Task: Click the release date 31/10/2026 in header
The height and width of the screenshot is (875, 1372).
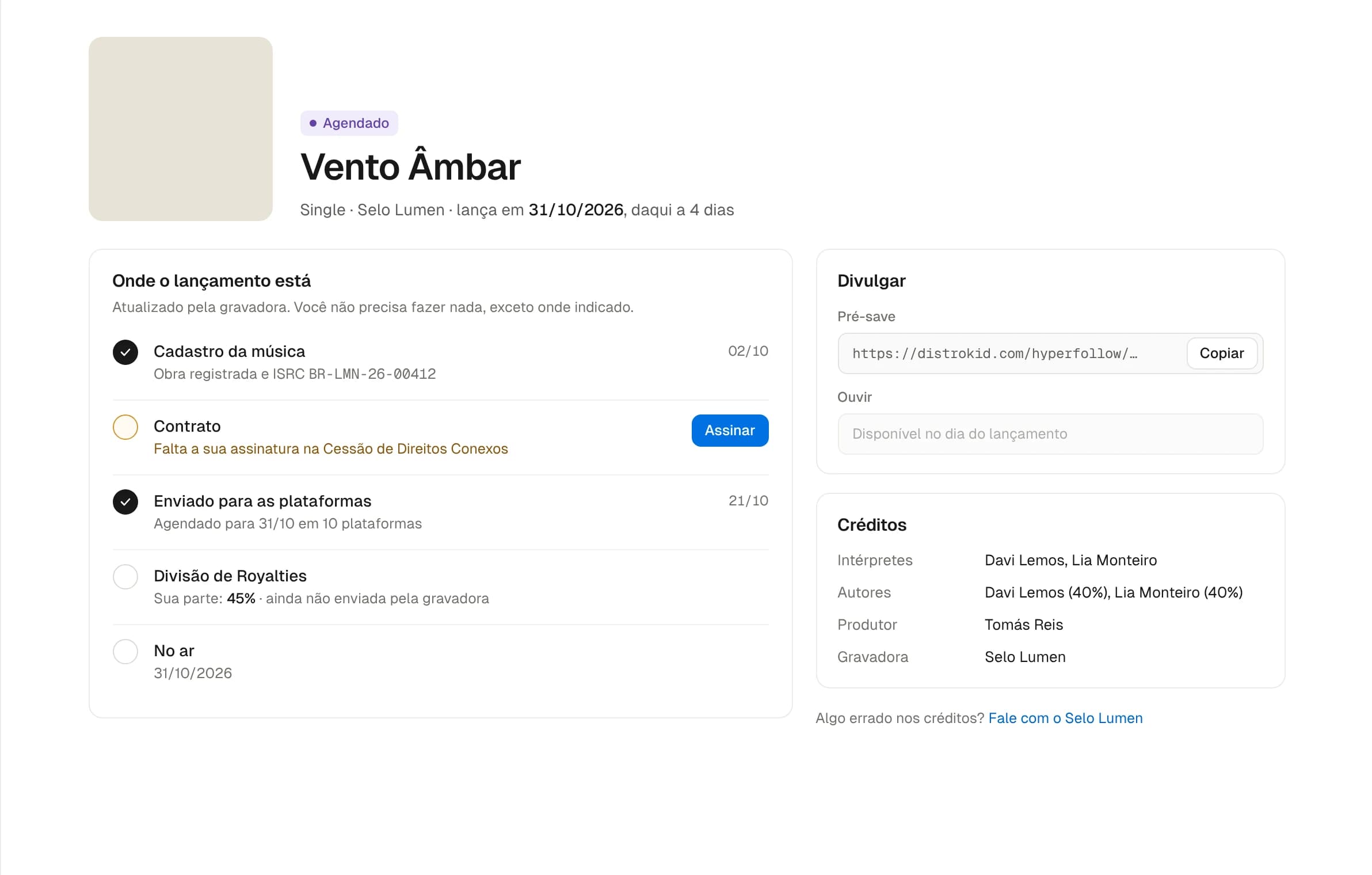Action: [x=576, y=210]
